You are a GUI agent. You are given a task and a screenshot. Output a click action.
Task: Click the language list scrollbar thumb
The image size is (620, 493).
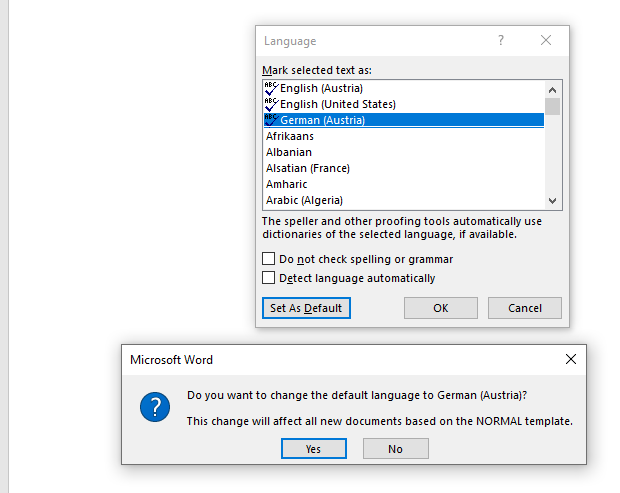pyautogui.click(x=552, y=106)
